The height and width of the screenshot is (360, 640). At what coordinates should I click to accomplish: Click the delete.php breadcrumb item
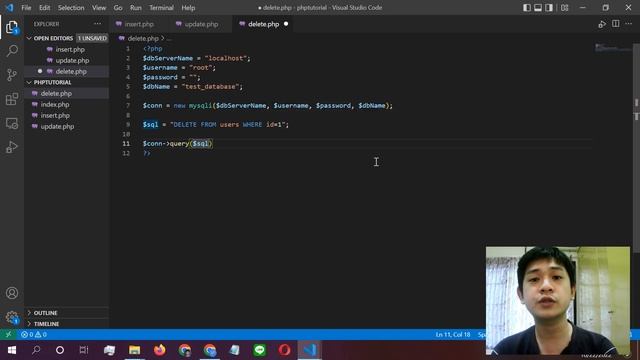[142, 38]
